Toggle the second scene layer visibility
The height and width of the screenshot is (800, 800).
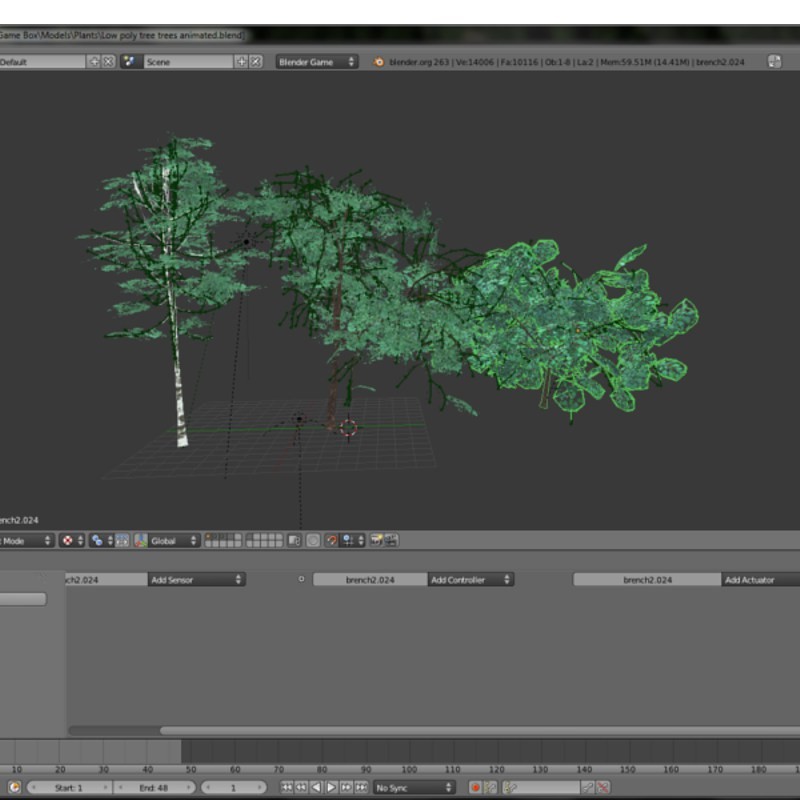(213, 538)
